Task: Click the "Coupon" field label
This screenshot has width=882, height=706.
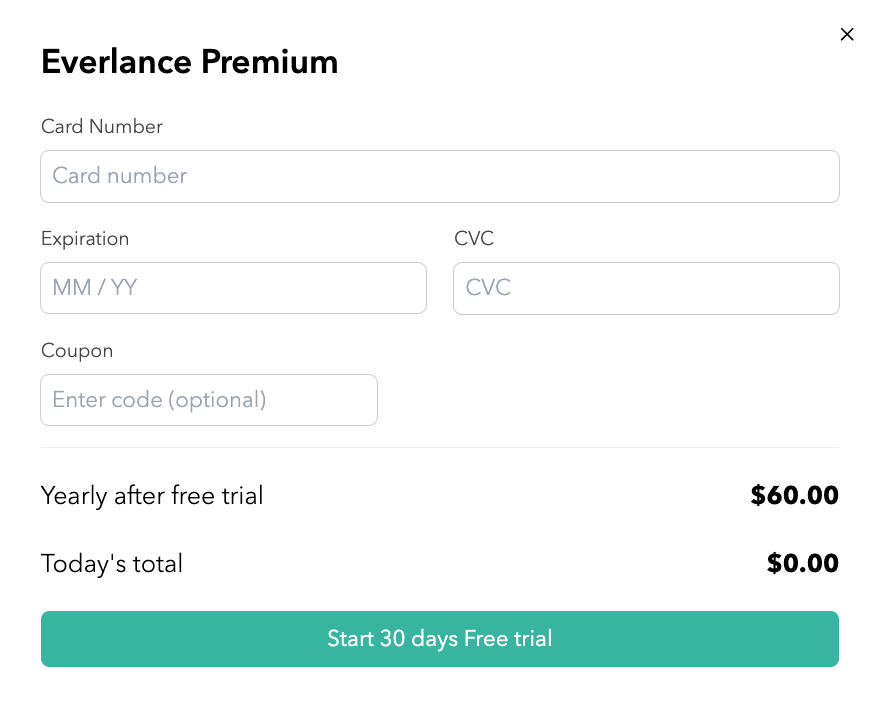Action: click(77, 351)
